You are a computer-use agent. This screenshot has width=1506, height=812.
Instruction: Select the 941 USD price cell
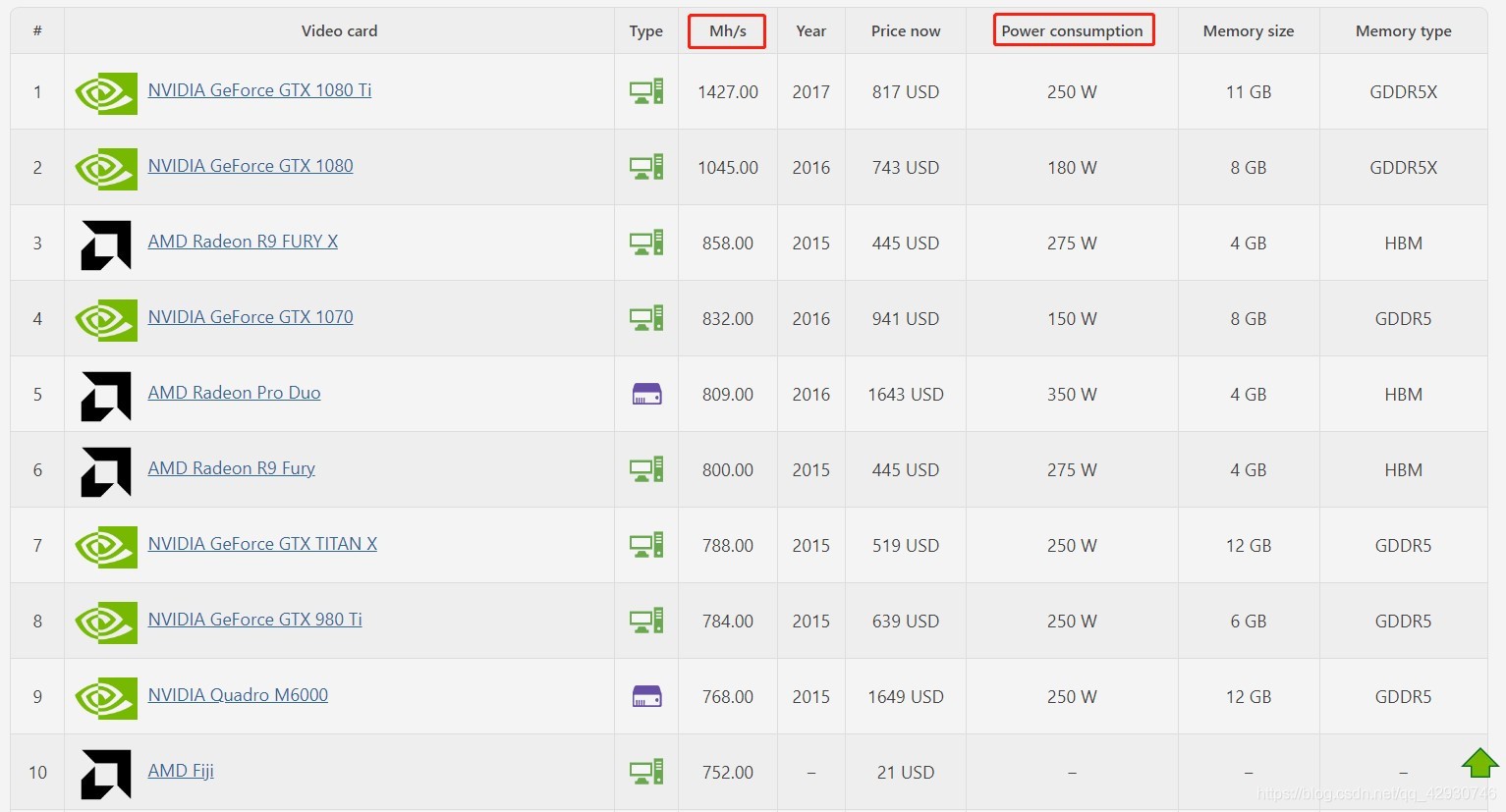tap(906, 319)
